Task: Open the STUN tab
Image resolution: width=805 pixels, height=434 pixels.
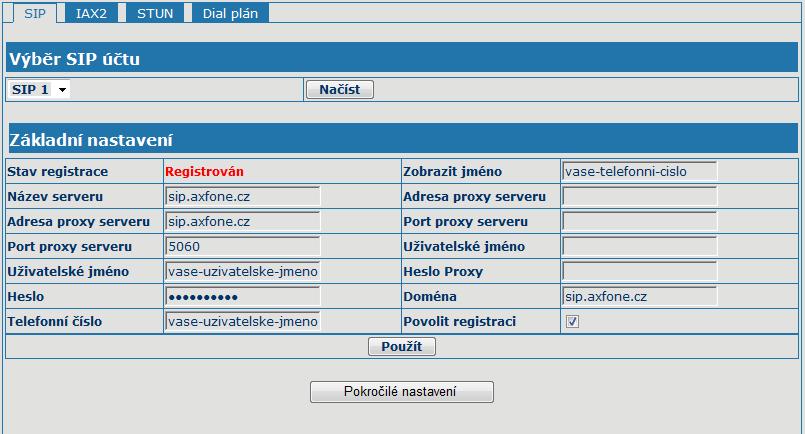Action: 157,13
